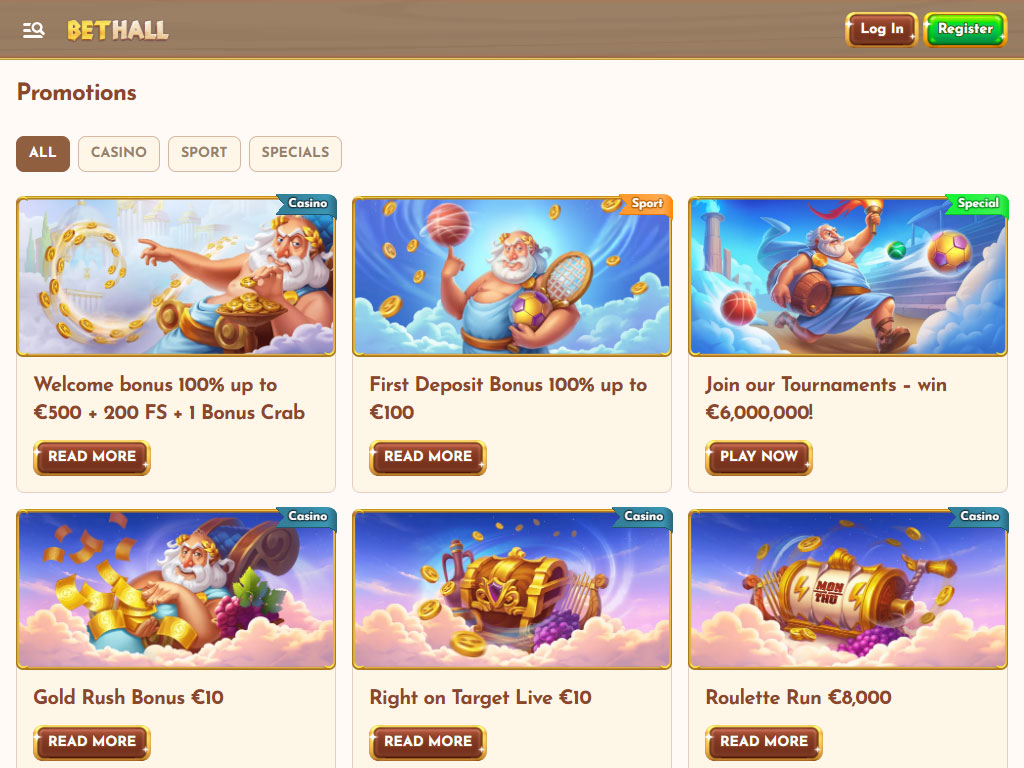Click Casino badge on Welcome bonus card
This screenshot has height=768, width=1024.
(x=308, y=204)
